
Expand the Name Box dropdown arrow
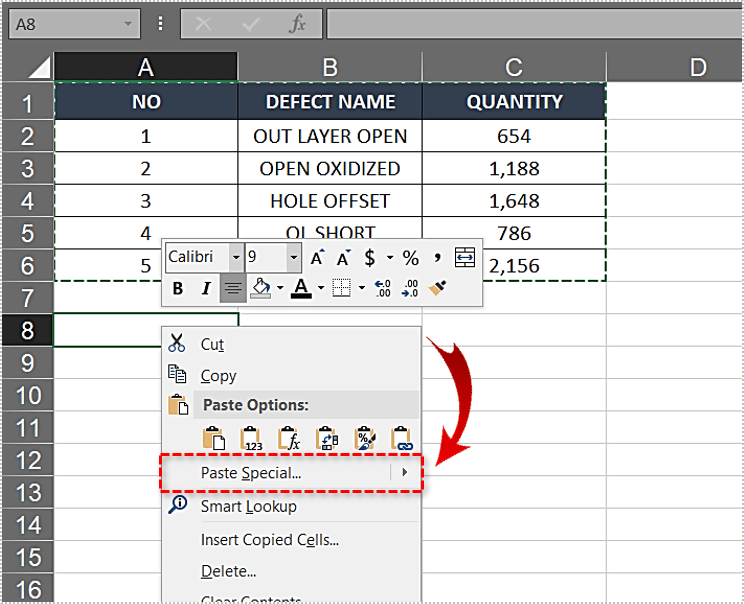tap(128, 24)
